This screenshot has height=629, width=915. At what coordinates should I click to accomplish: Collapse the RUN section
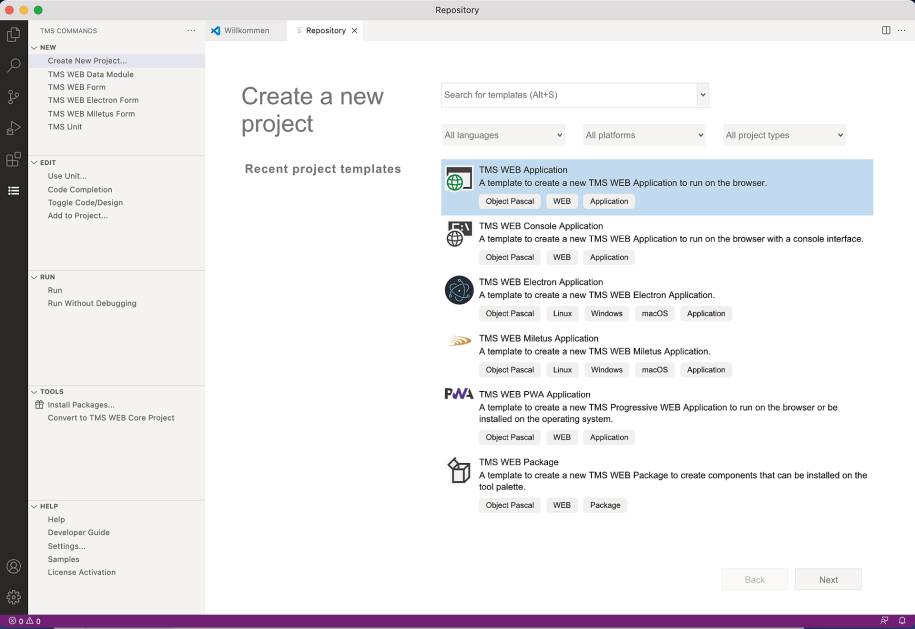point(34,277)
